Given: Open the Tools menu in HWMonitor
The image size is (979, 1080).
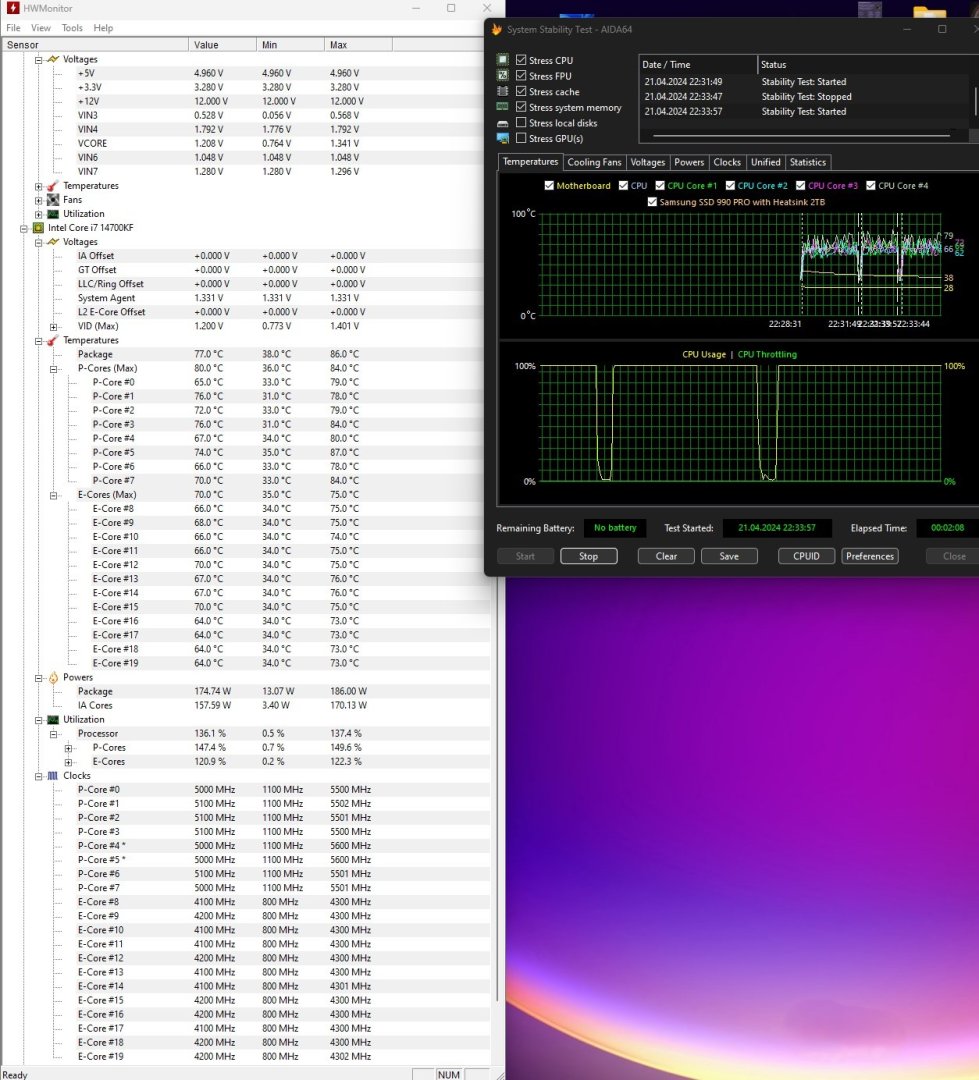Looking at the screenshot, I should tap(72, 28).
